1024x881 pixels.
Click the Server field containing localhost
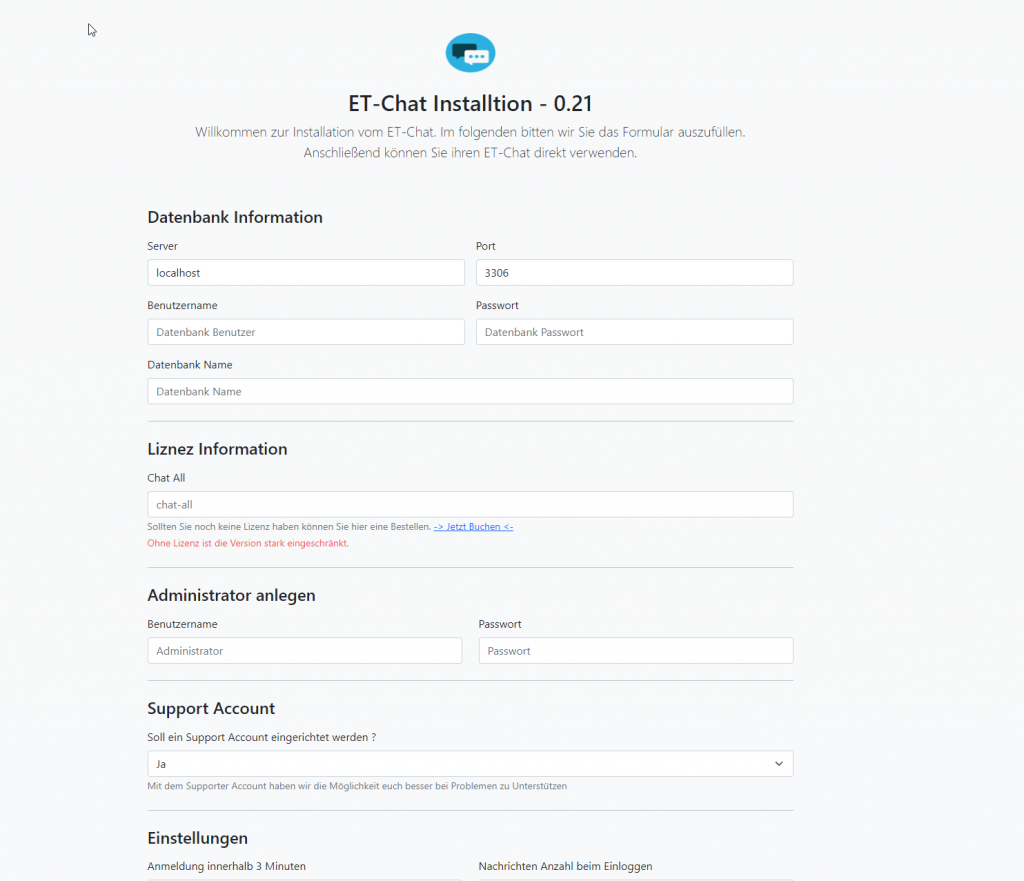pyautogui.click(x=305, y=273)
